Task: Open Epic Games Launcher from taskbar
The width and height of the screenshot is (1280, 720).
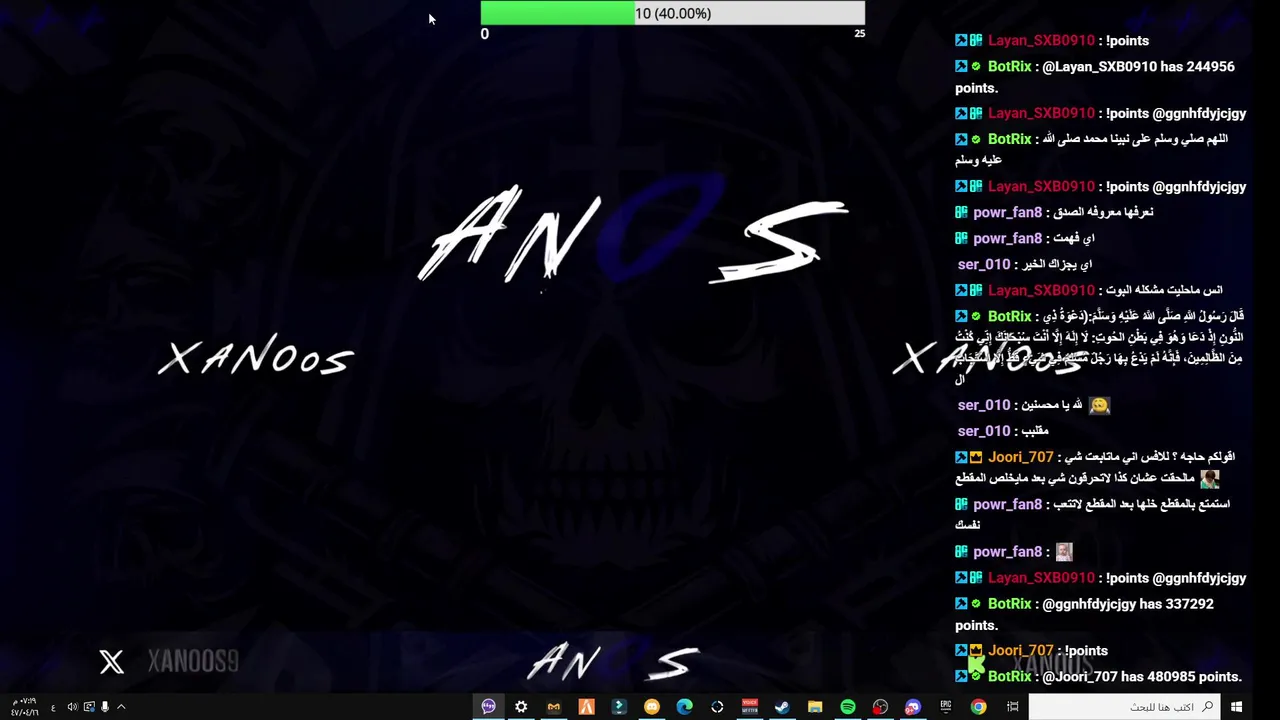Action: (x=946, y=707)
